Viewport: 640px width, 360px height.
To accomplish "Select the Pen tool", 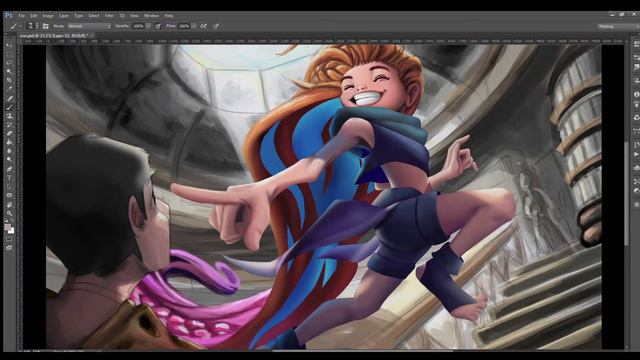I will pos(9,169).
